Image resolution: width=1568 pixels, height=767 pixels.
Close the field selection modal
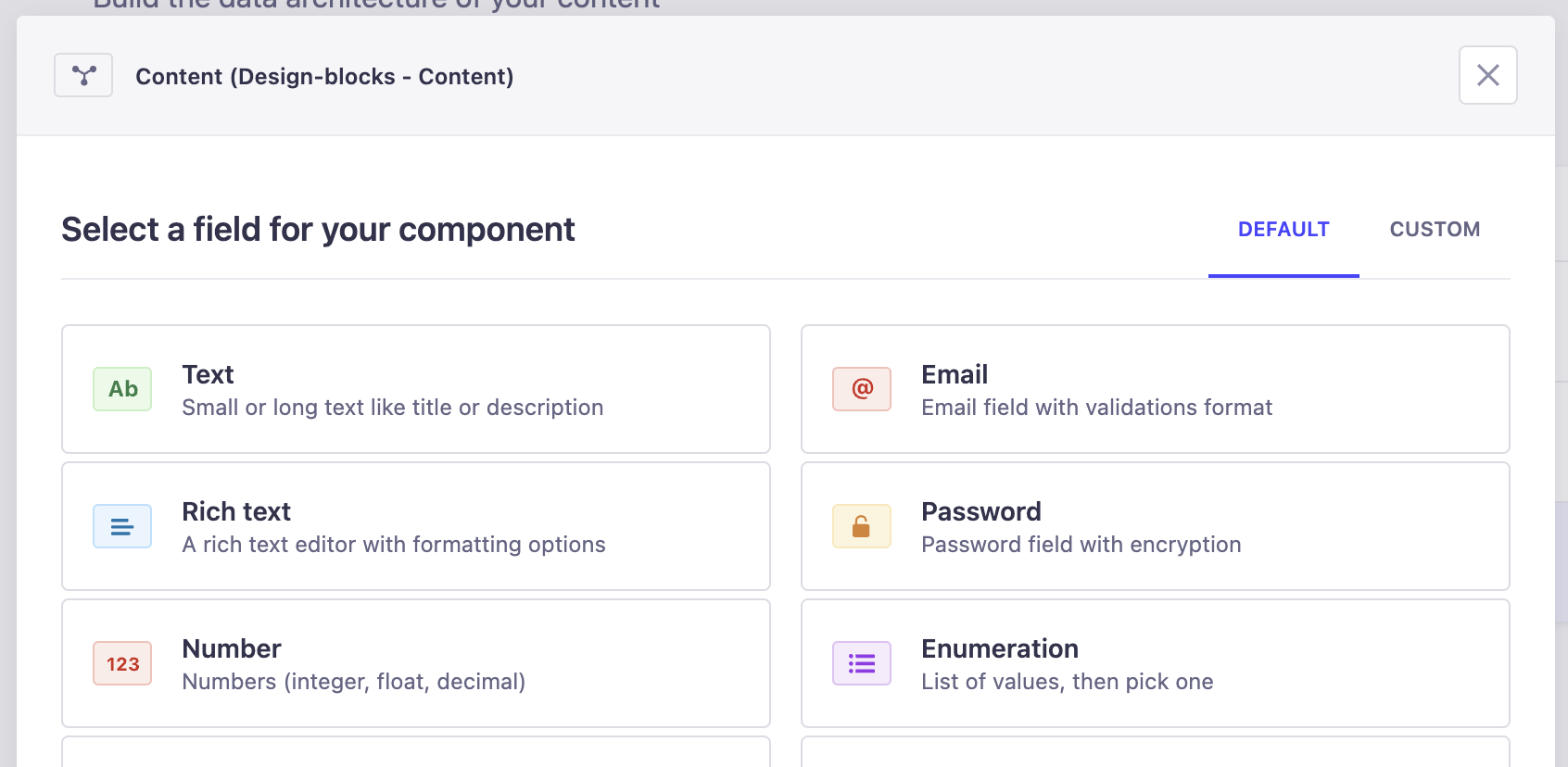pos(1487,75)
